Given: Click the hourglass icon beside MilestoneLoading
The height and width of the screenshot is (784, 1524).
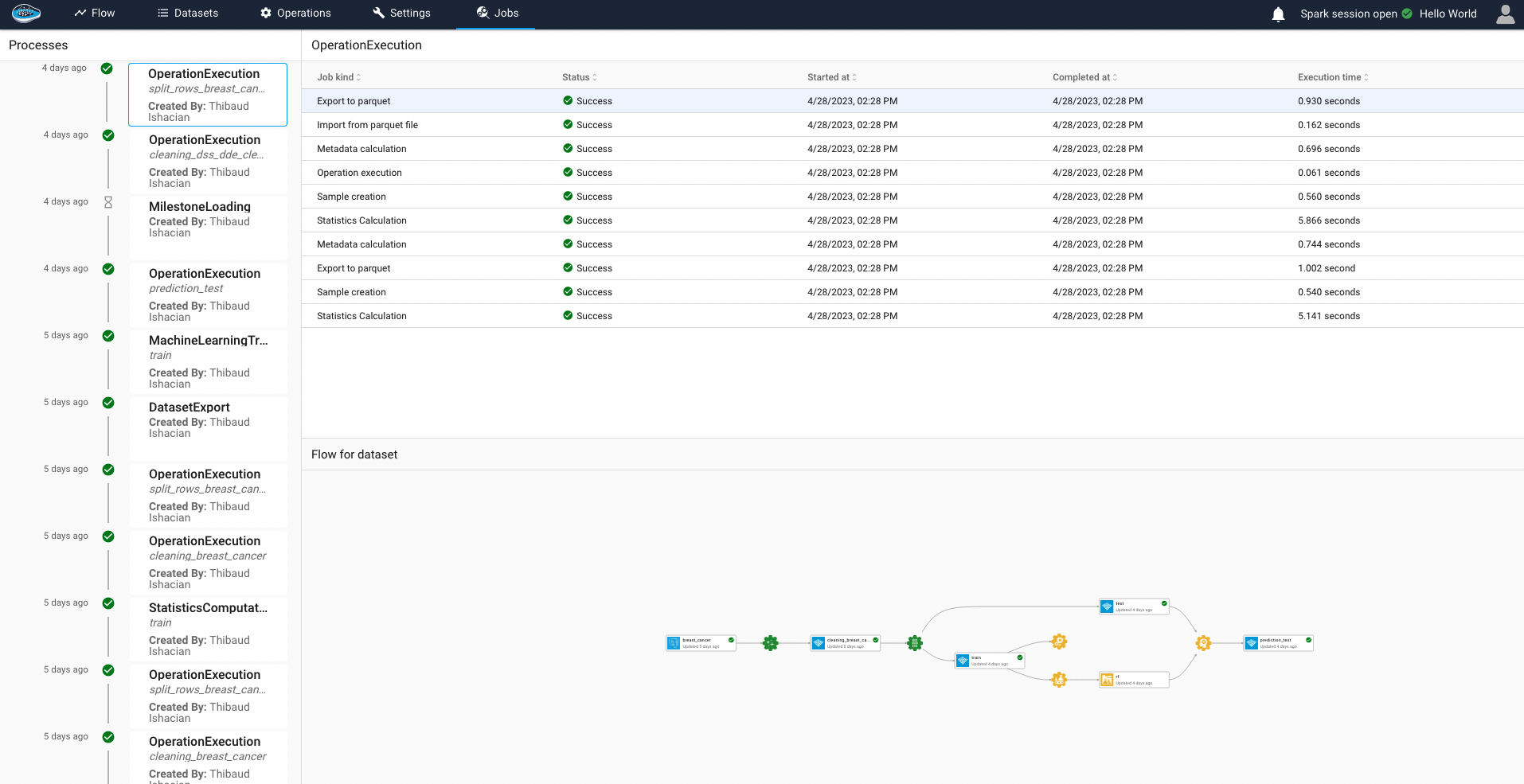Looking at the screenshot, I should click(108, 202).
